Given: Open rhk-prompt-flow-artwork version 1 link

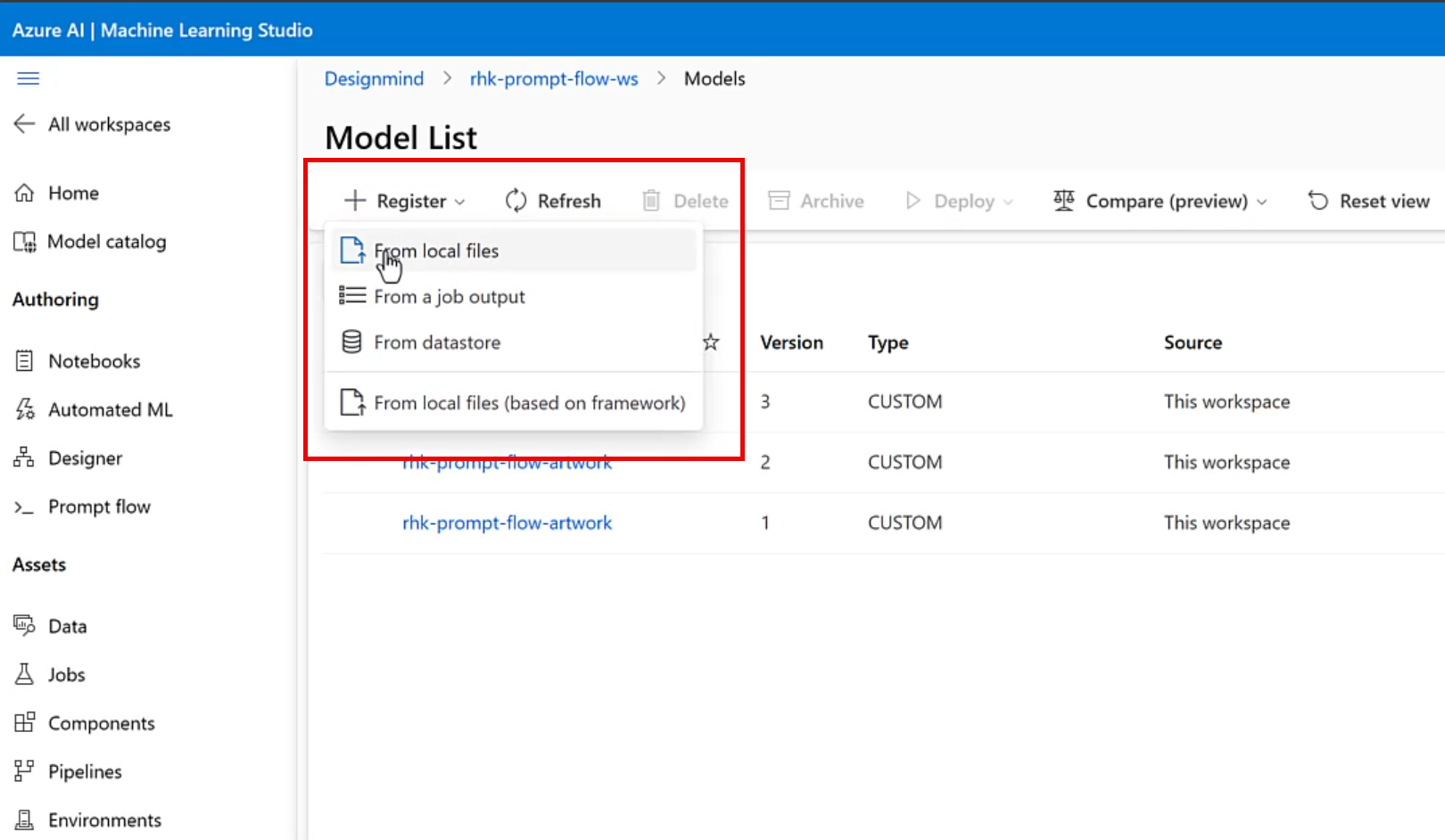Looking at the screenshot, I should coord(507,523).
